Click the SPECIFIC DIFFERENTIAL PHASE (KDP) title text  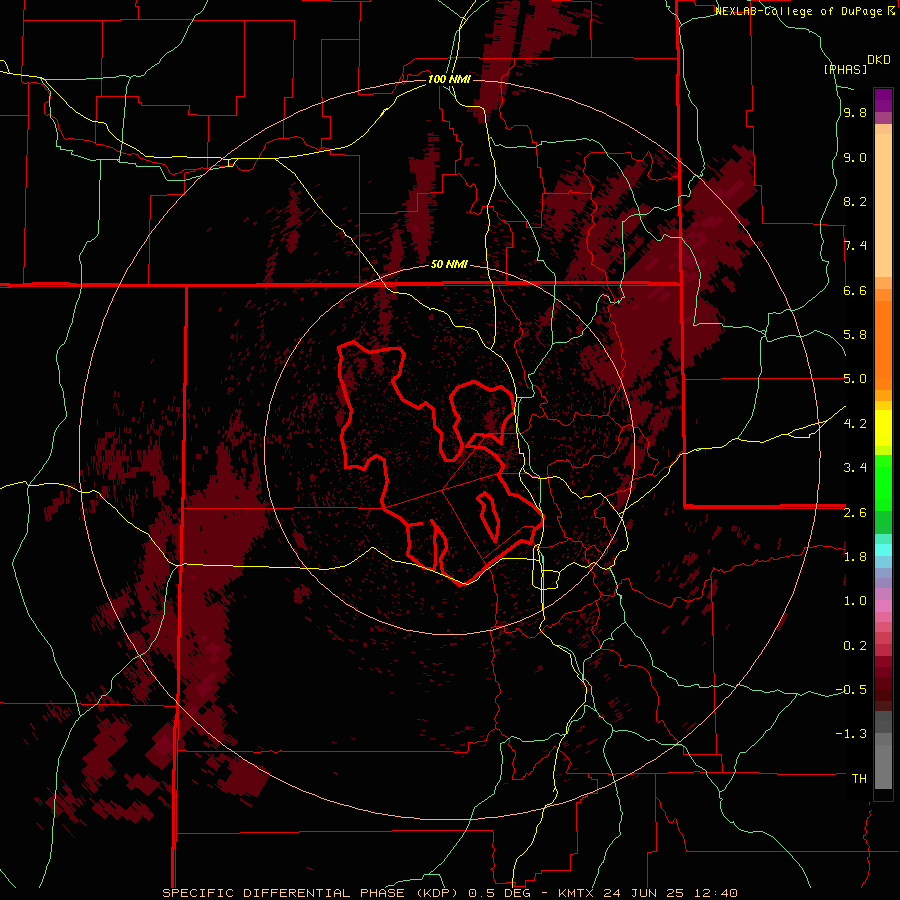[x=310, y=893]
